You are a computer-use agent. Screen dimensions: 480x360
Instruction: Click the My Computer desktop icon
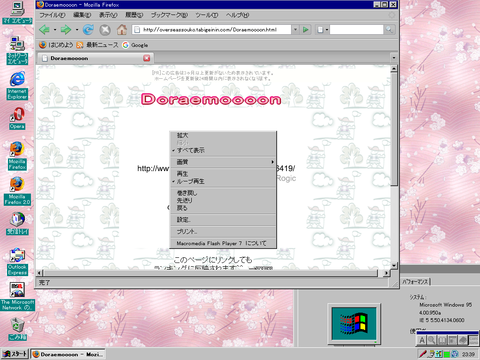point(17,13)
